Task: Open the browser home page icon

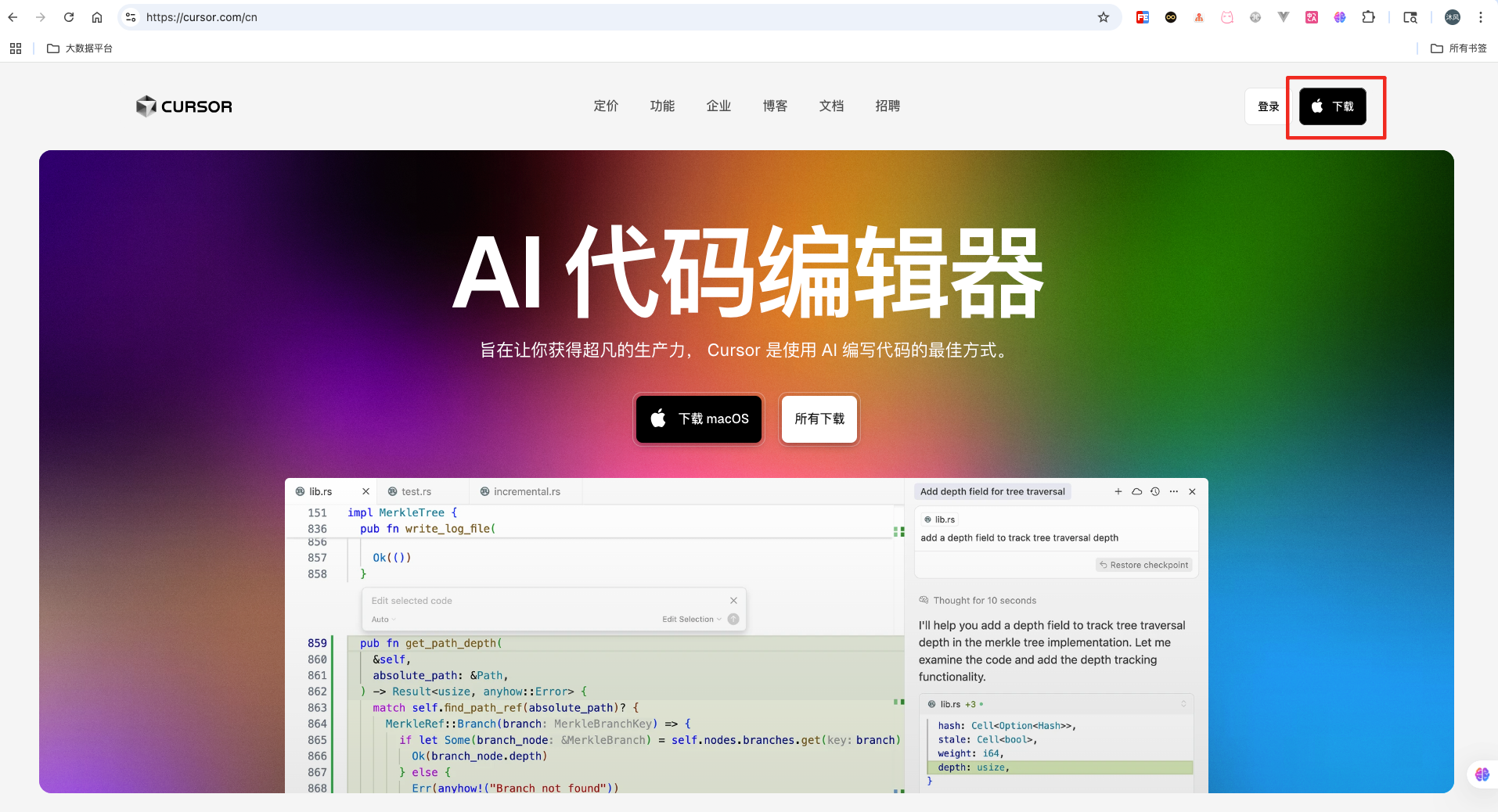Action: tap(97, 17)
